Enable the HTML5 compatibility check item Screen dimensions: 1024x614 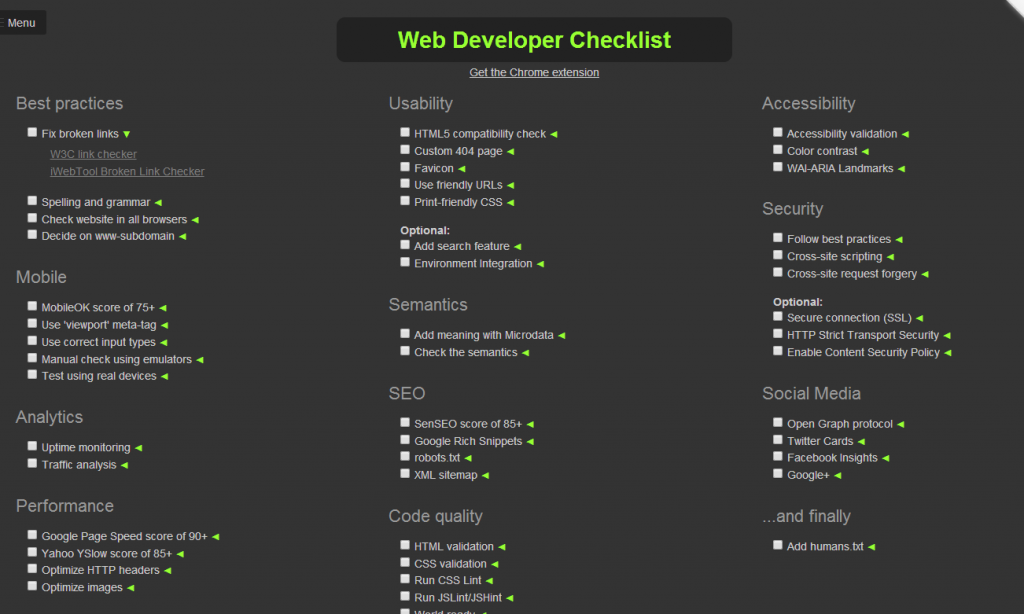click(x=405, y=131)
